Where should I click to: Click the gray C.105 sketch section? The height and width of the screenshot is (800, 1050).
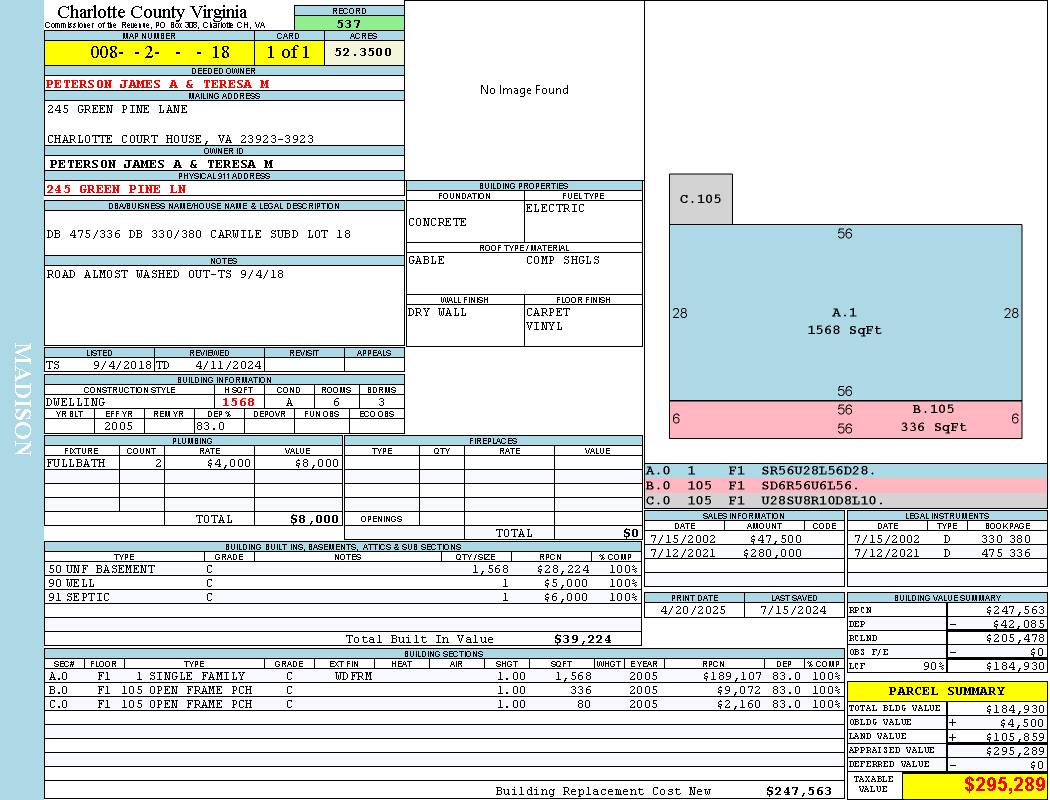click(x=700, y=199)
